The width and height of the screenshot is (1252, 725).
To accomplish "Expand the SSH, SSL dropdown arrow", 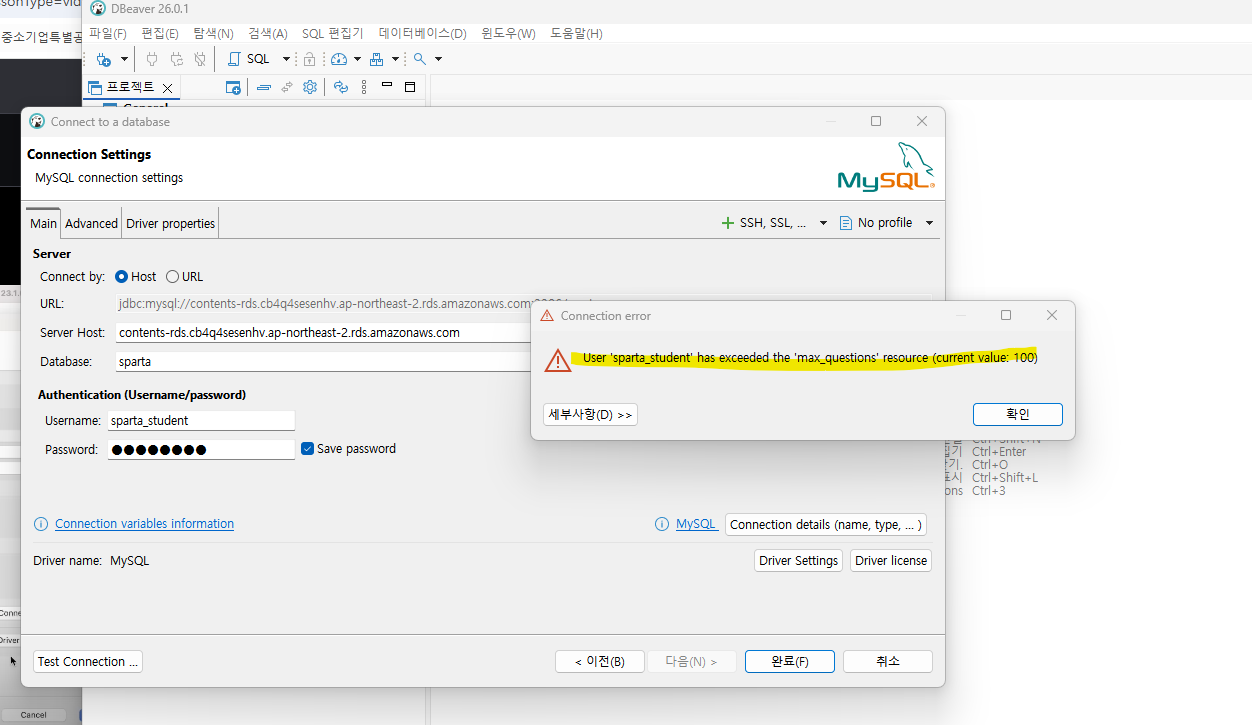I will 824,223.
